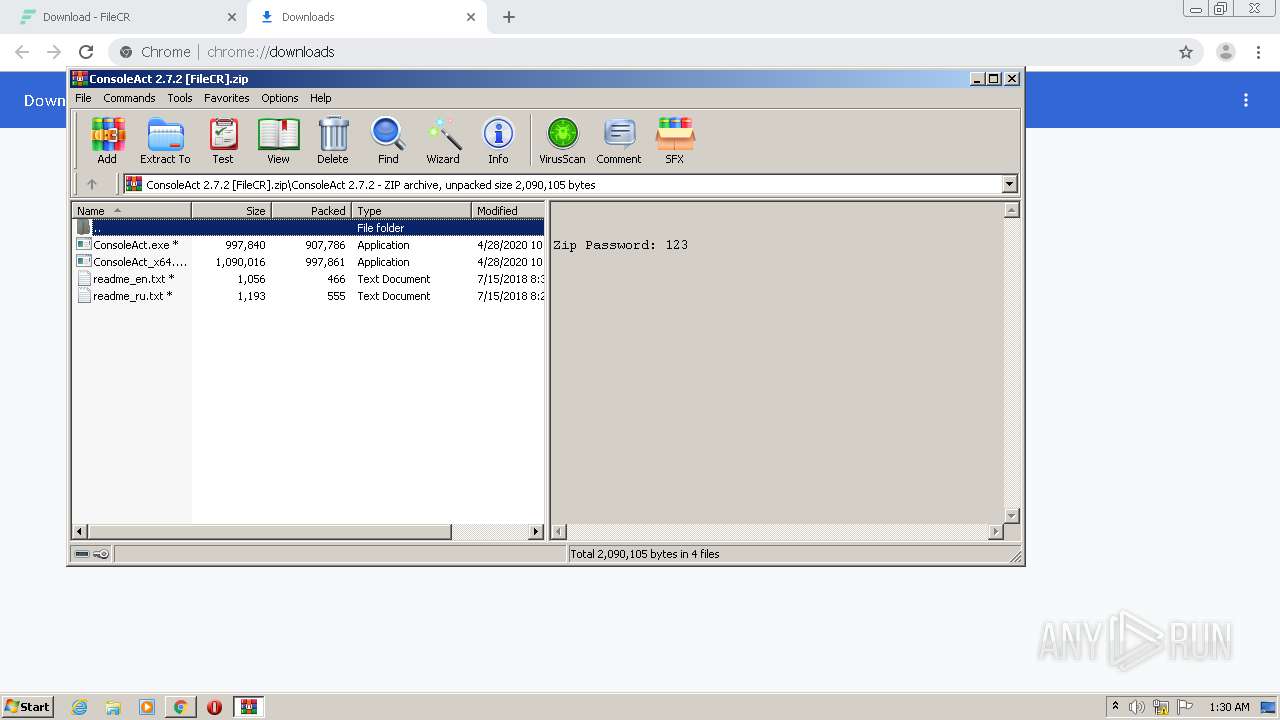Click the readme_en.txt document icon
The height and width of the screenshot is (720, 1280).
[x=84, y=279]
